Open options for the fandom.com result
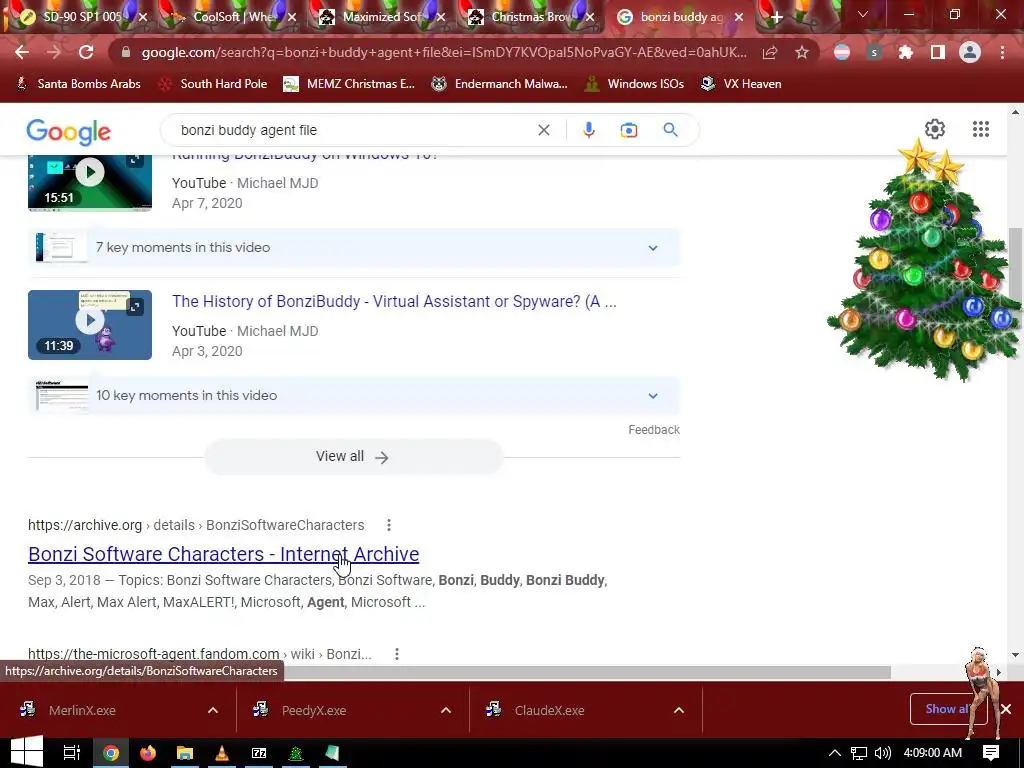This screenshot has width=1024, height=768. tap(396, 654)
